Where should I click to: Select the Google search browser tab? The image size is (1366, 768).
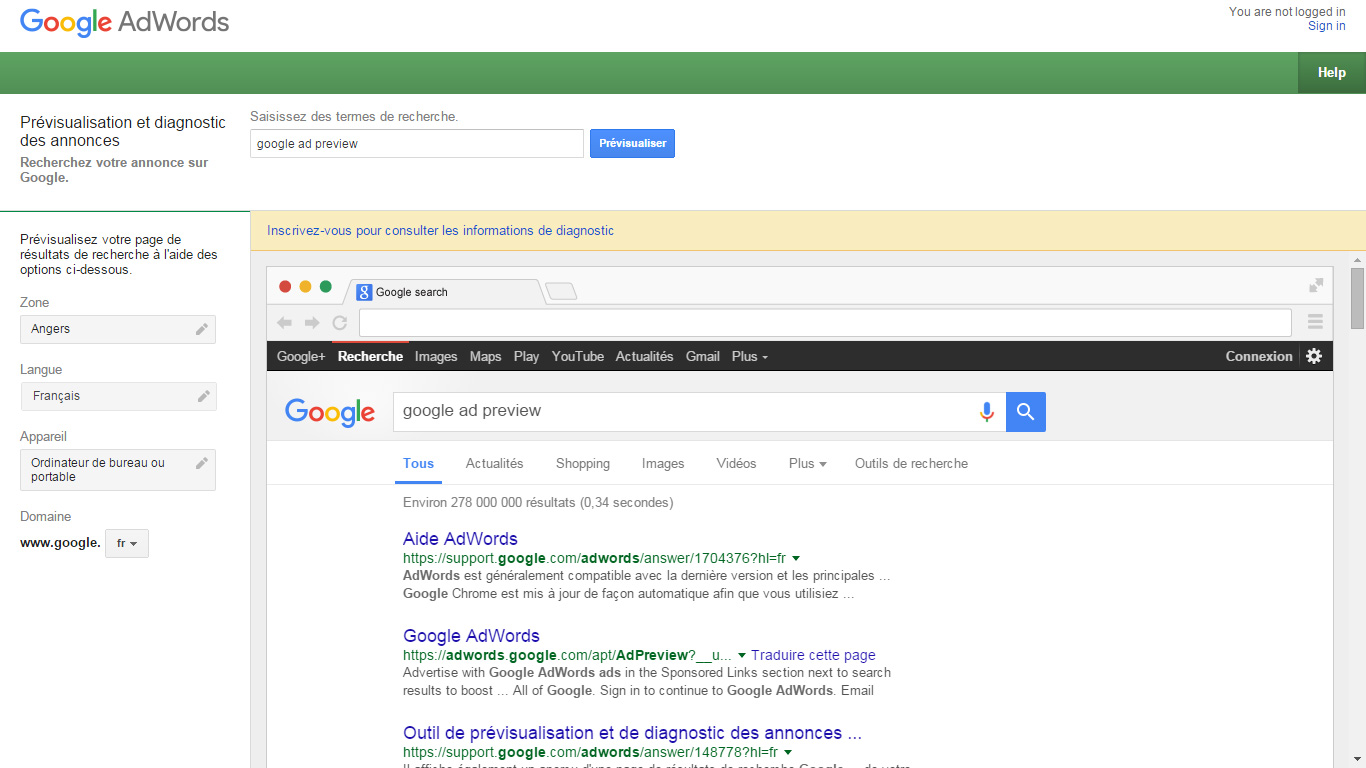pyautogui.click(x=444, y=292)
